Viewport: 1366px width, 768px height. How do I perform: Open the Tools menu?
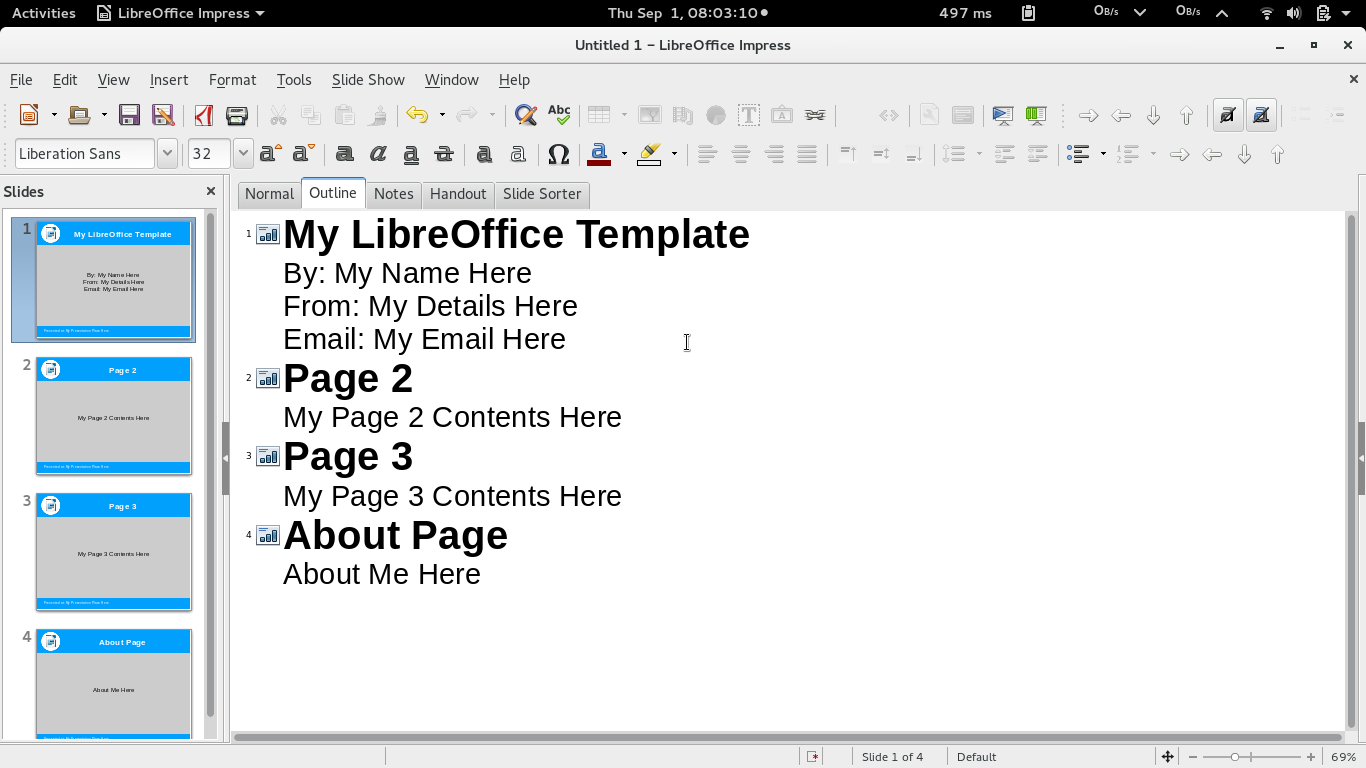[294, 80]
